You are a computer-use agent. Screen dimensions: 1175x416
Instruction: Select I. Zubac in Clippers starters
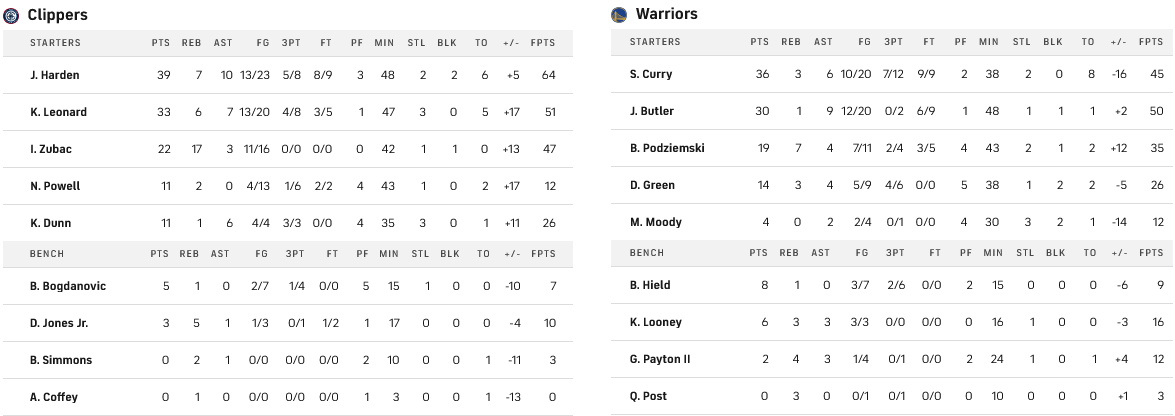(x=51, y=149)
